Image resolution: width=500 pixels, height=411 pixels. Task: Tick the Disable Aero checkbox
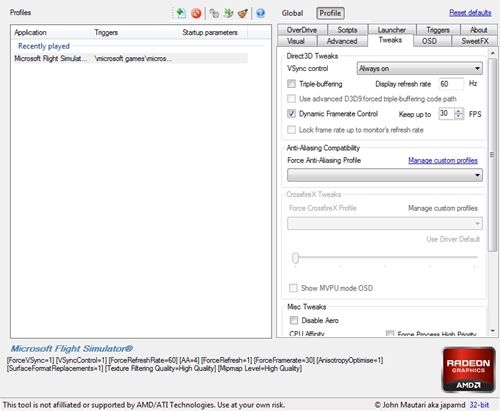point(294,320)
